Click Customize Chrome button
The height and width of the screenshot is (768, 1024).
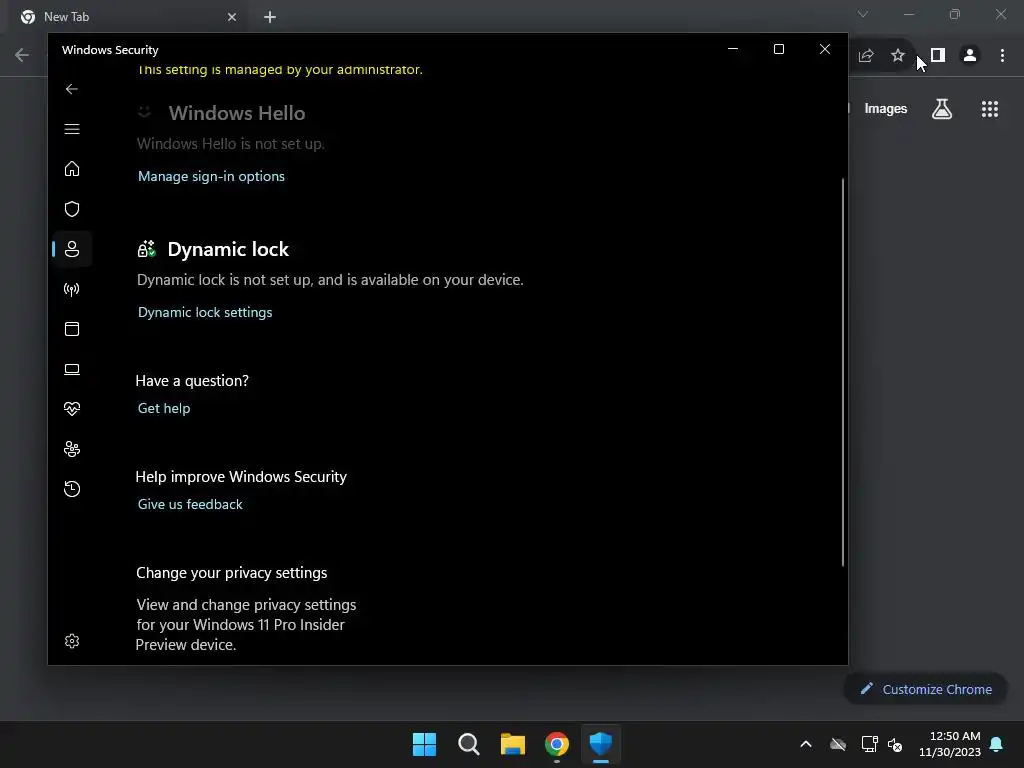click(925, 689)
